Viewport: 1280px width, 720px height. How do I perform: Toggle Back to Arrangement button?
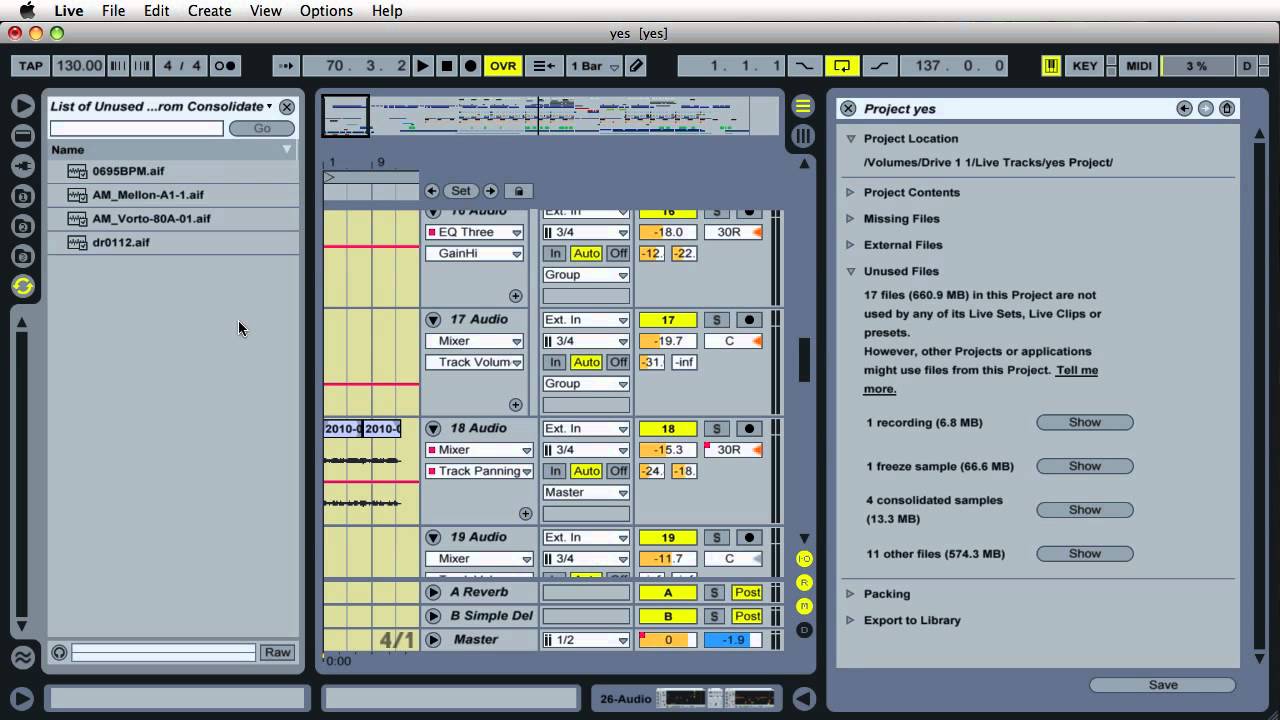pos(544,66)
